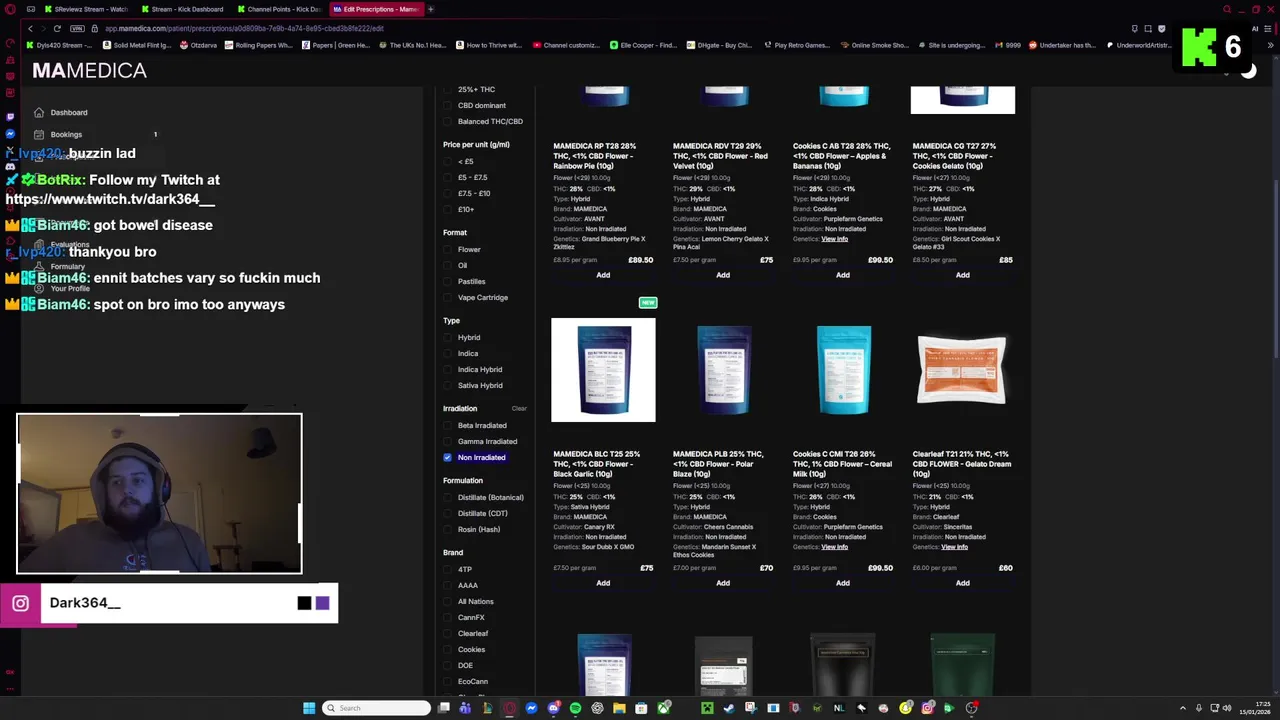Open Instagram icon in taskbar
Viewport: 1280px width, 720px height.
click(928, 708)
